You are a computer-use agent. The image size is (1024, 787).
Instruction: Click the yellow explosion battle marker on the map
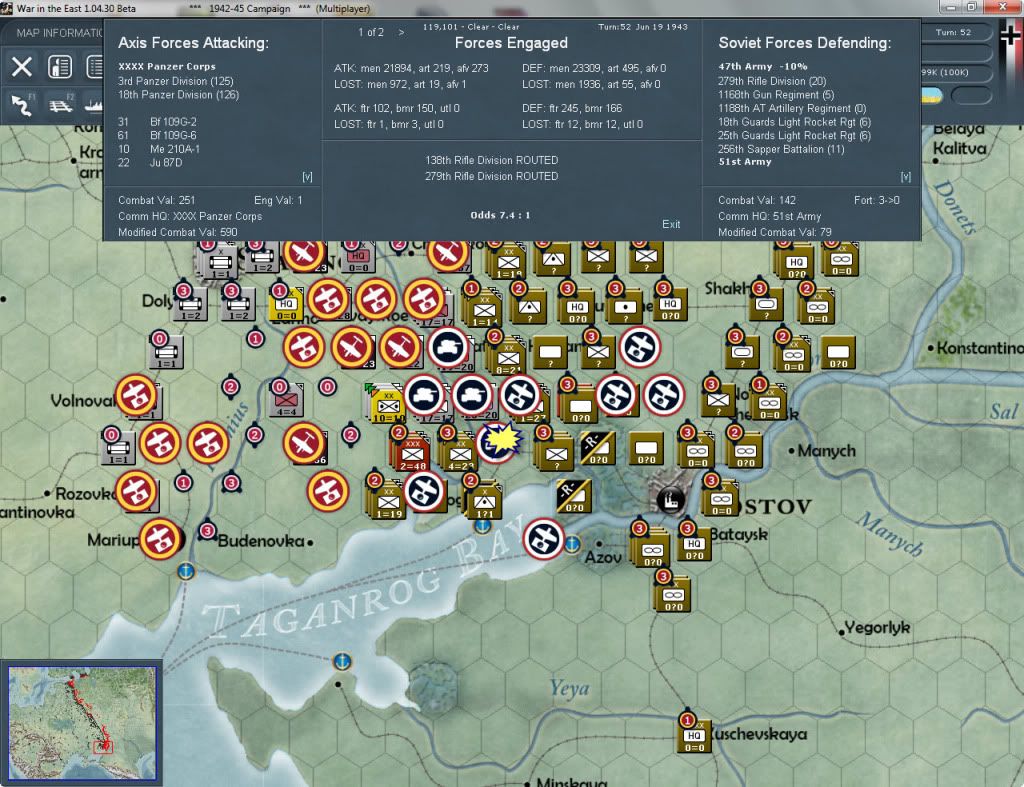500,441
